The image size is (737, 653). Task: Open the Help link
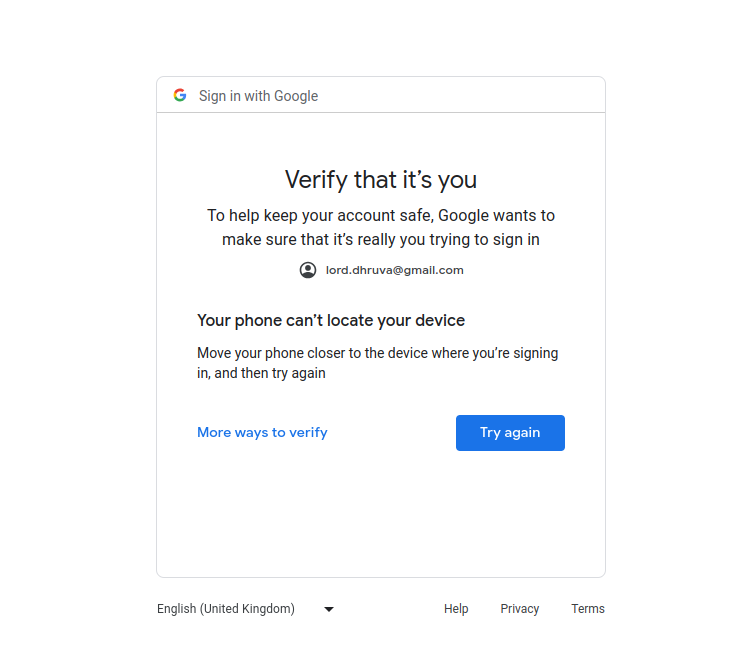click(x=456, y=609)
